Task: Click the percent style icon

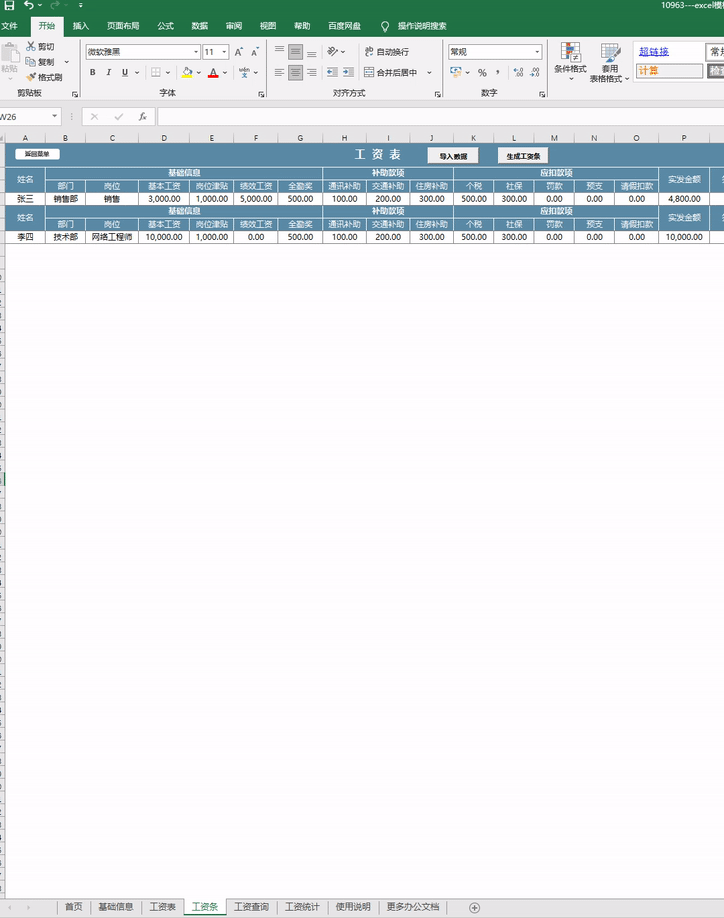Action: coord(482,73)
